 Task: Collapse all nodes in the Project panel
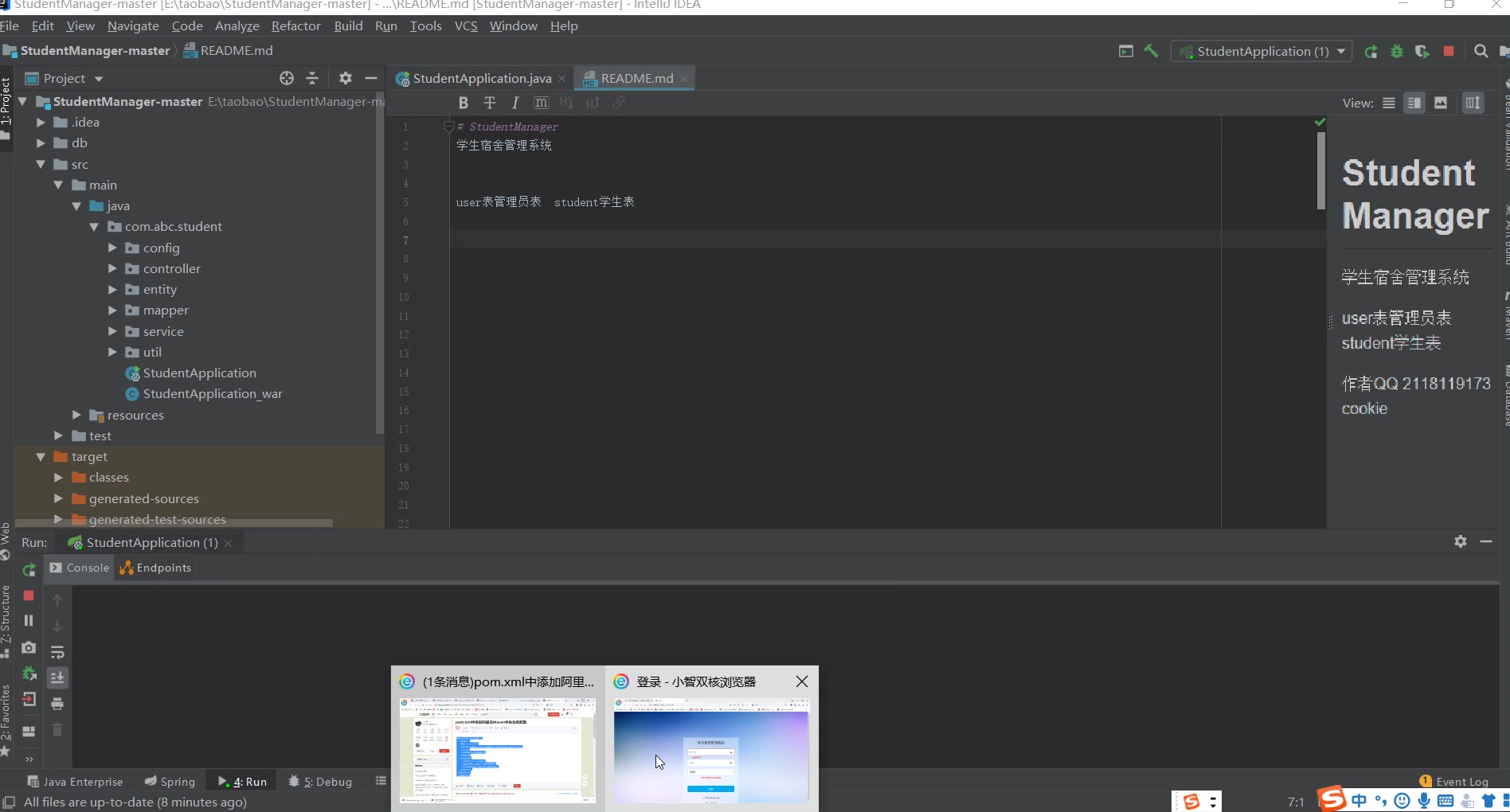pos(312,78)
